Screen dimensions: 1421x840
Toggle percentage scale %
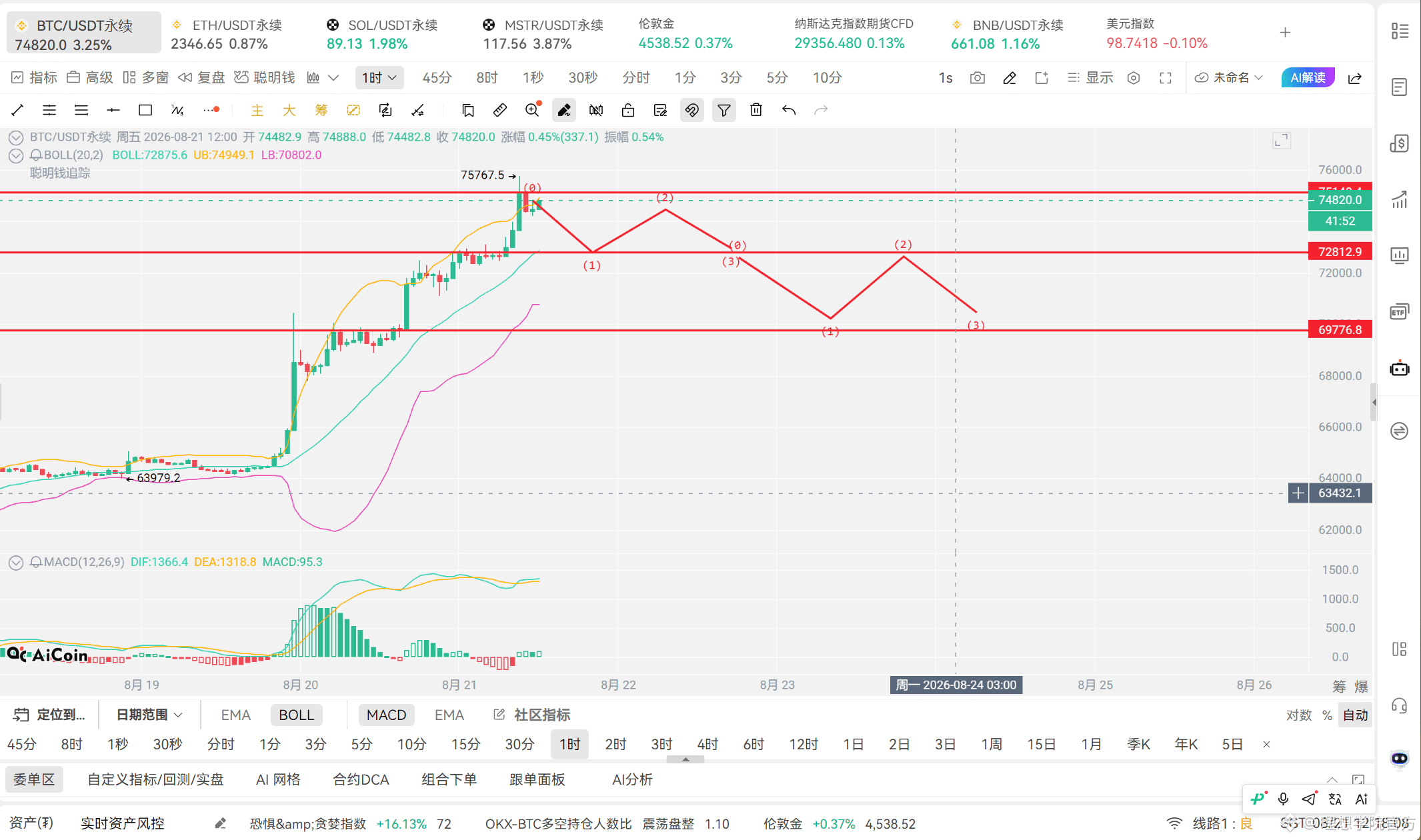point(1327,715)
